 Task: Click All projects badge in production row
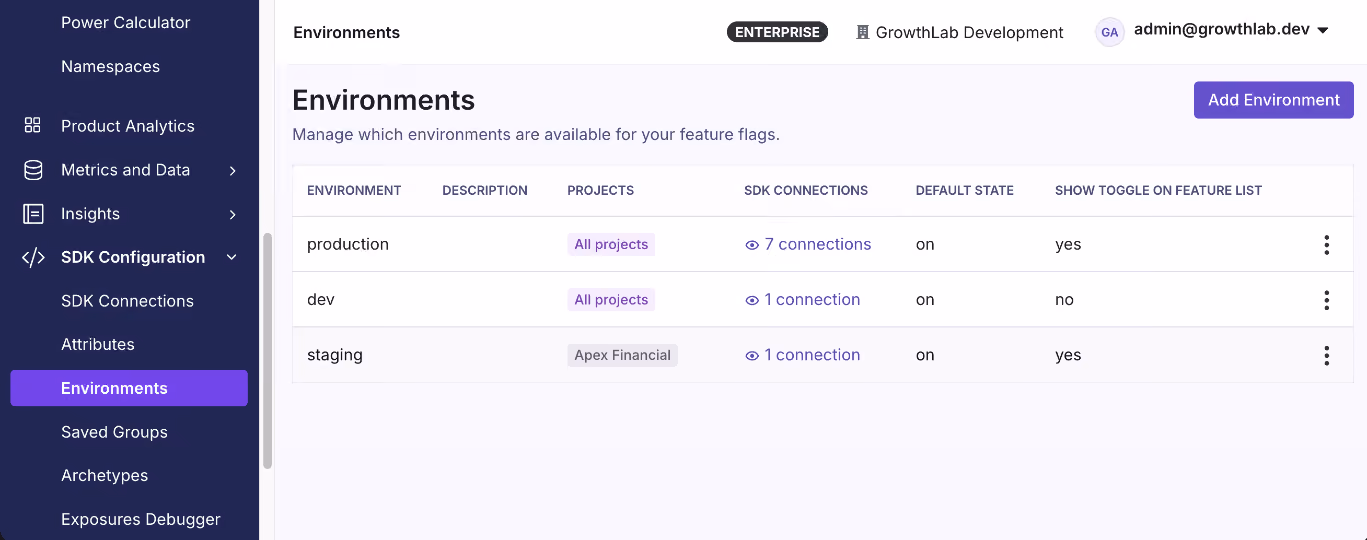(611, 244)
